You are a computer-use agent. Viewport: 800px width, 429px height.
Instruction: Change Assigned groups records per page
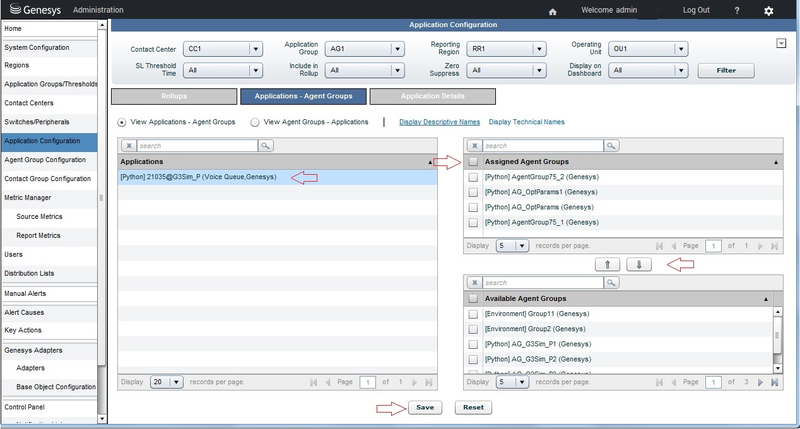click(512, 246)
